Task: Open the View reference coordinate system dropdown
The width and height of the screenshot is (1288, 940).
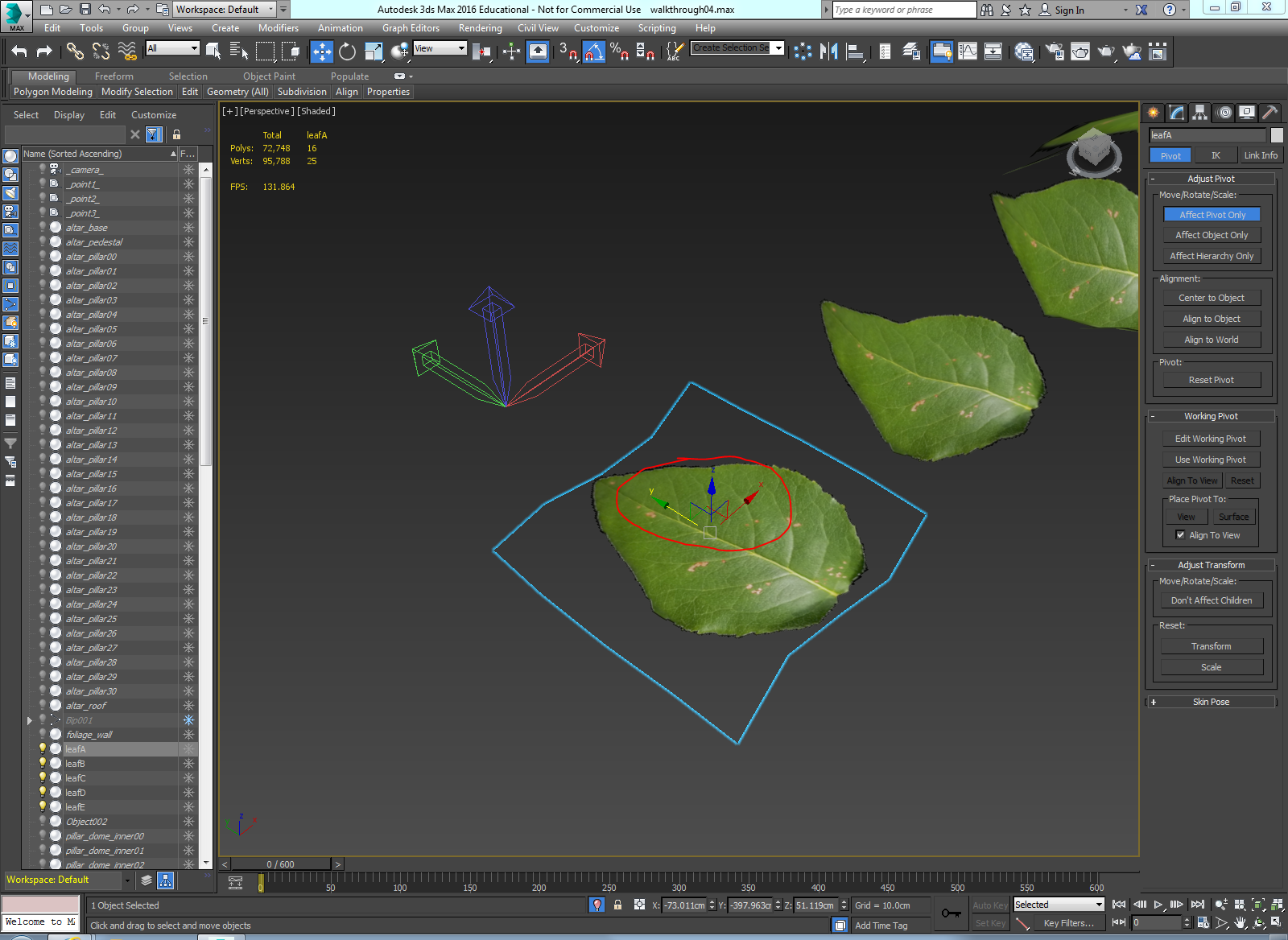Action: coord(440,47)
